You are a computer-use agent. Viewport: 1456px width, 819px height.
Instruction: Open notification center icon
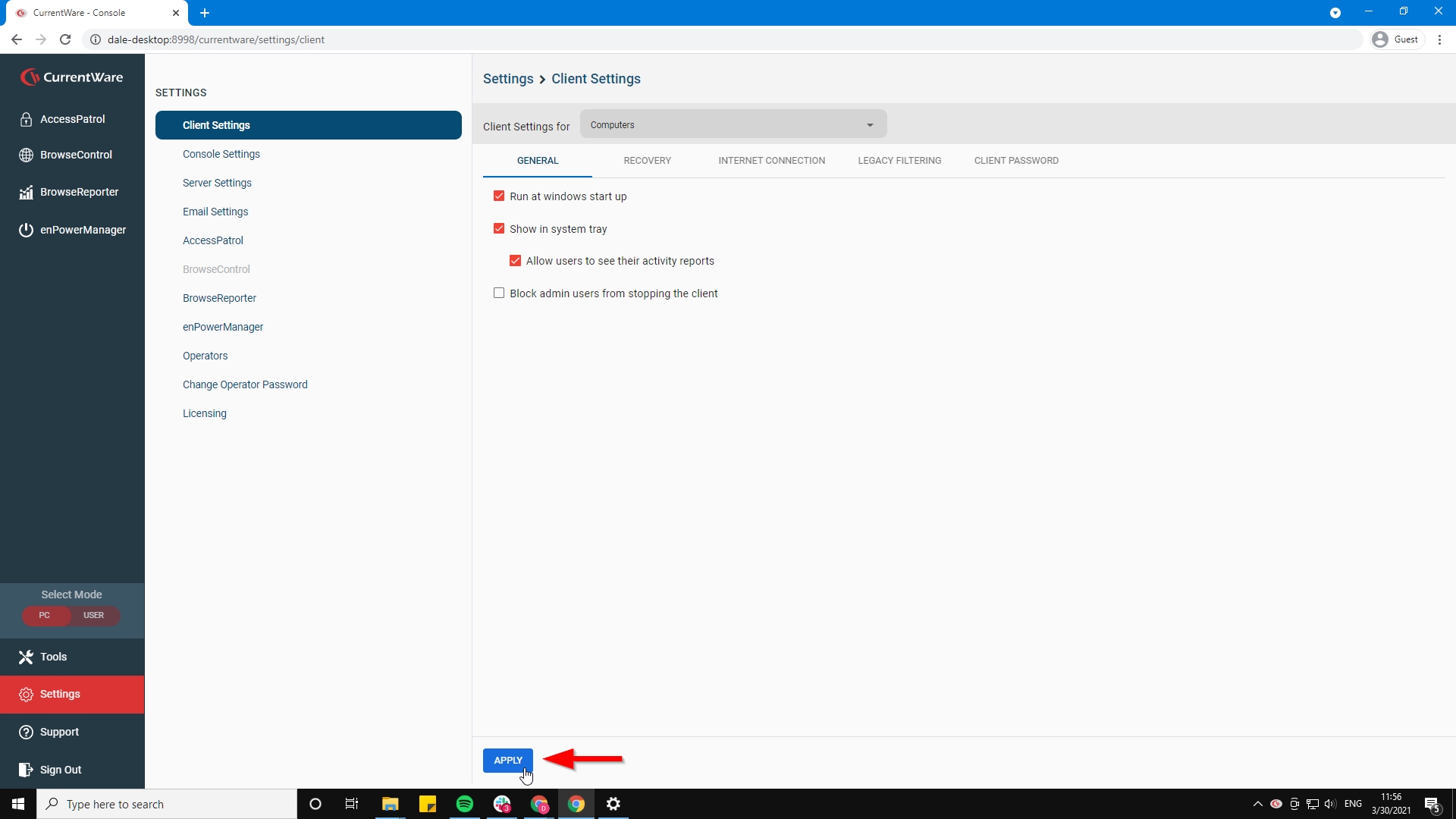click(x=1432, y=804)
